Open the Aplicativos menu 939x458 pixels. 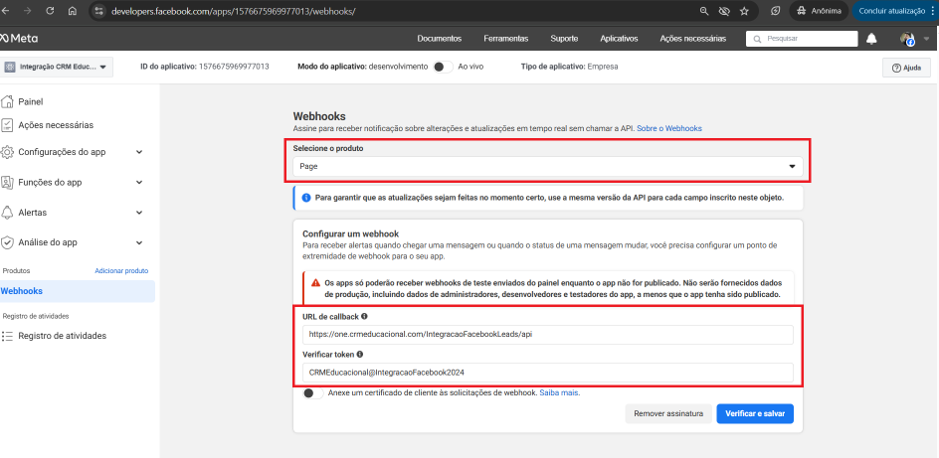click(x=619, y=38)
